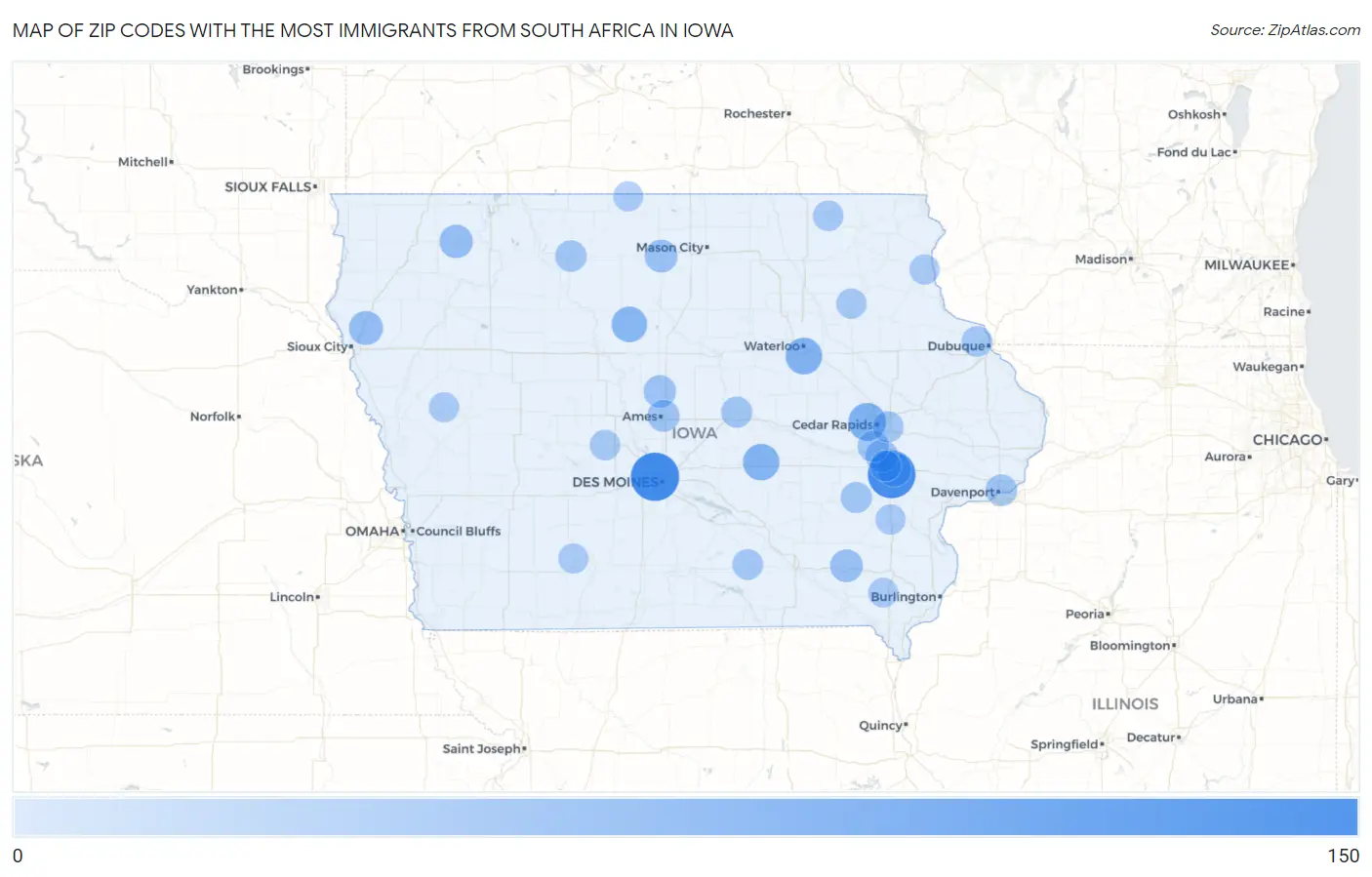Click the Quincy label
The height and width of the screenshot is (877, 1372).
pos(880,725)
